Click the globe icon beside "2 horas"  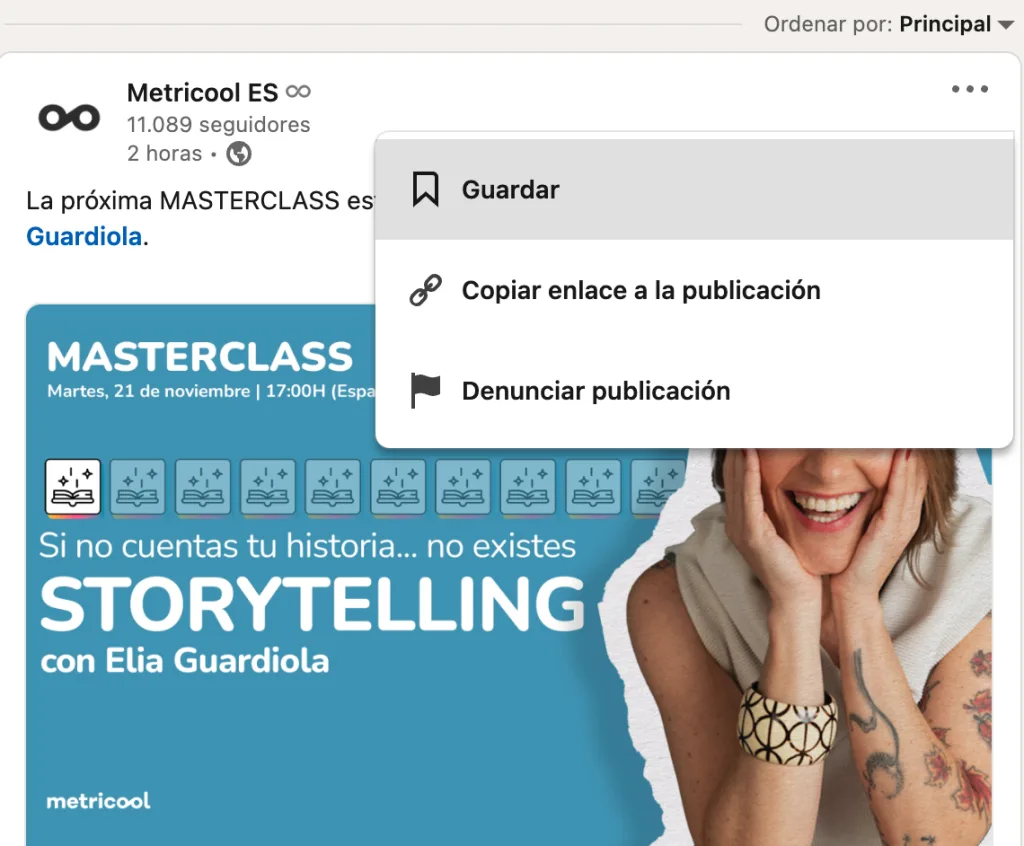(x=239, y=154)
